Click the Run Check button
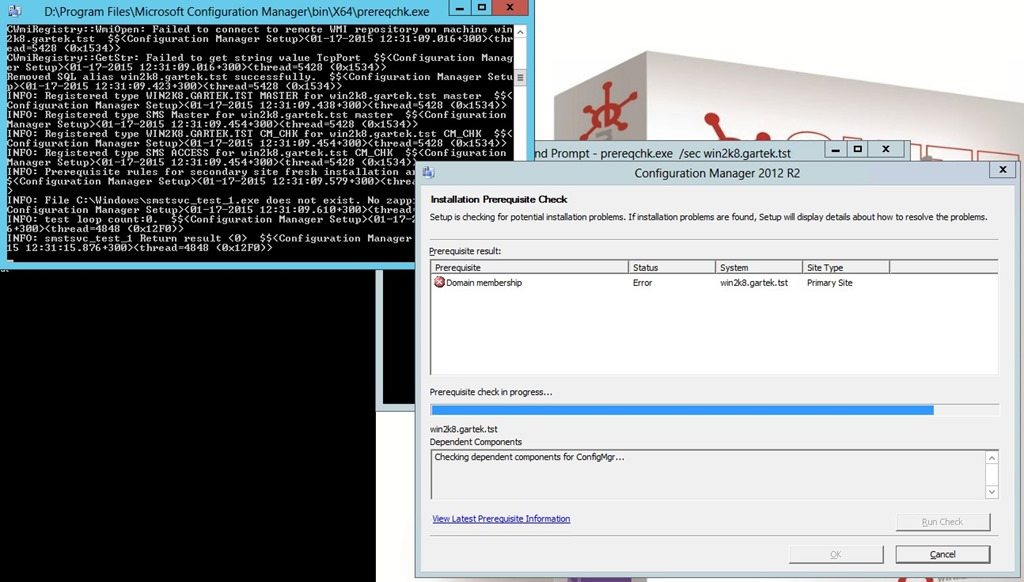Image resolution: width=1024 pixels, height=582 pixels. tap(942, 521)
